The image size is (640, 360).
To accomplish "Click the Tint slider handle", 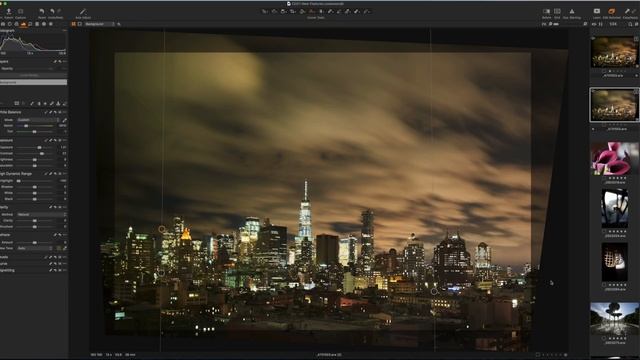I will pyautogui.click(x=35, y=132).
